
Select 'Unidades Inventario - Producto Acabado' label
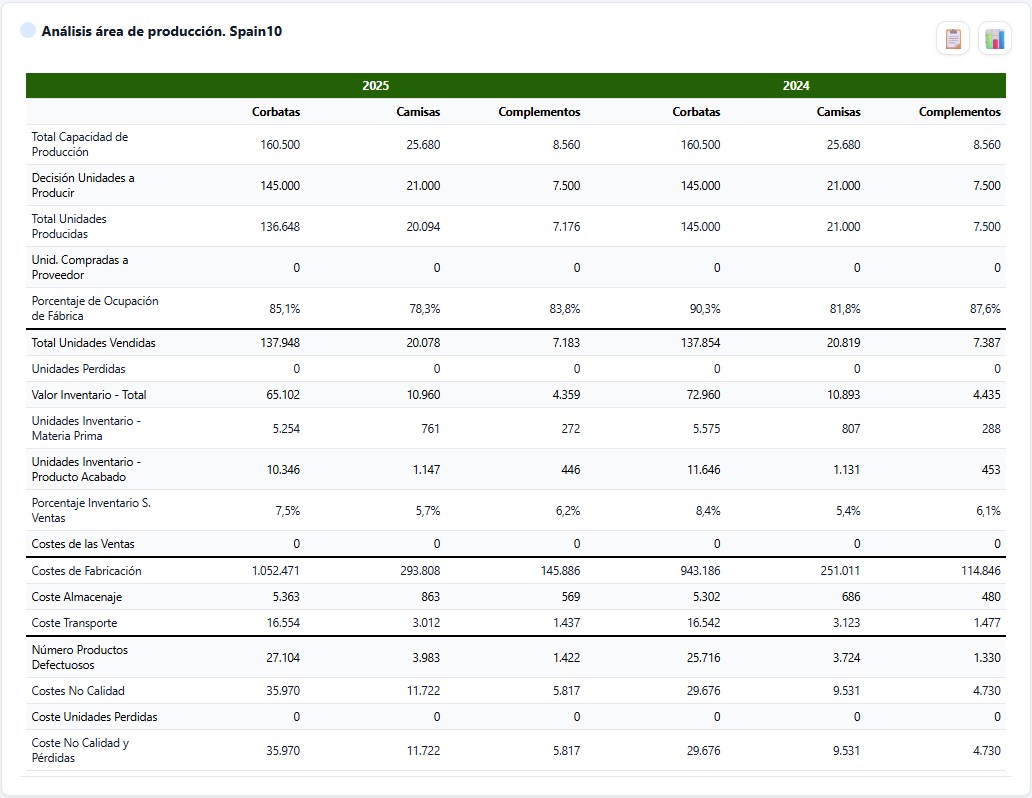[x=86, y=469]
